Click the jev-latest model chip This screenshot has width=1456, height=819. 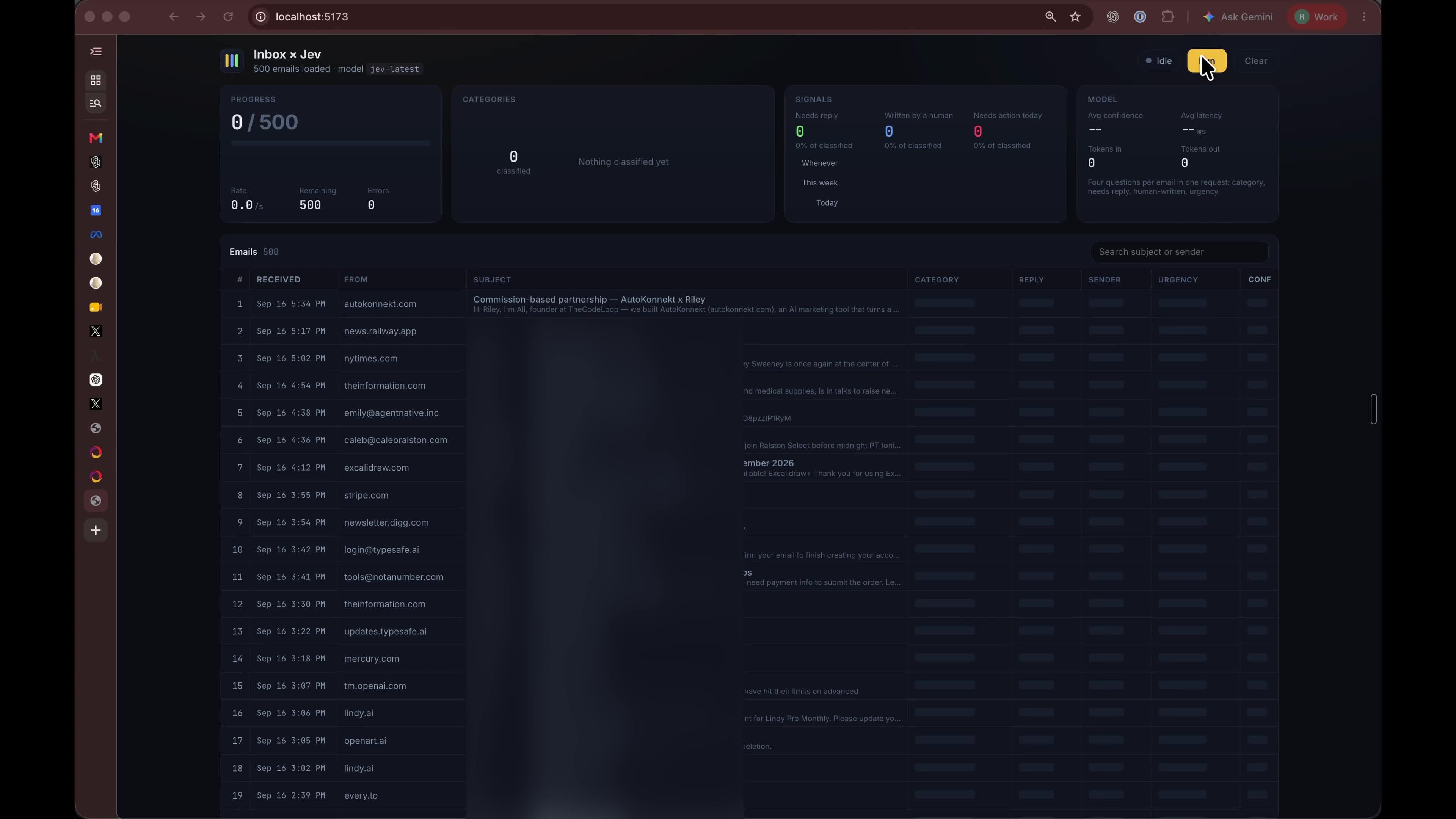pos(394,69)
